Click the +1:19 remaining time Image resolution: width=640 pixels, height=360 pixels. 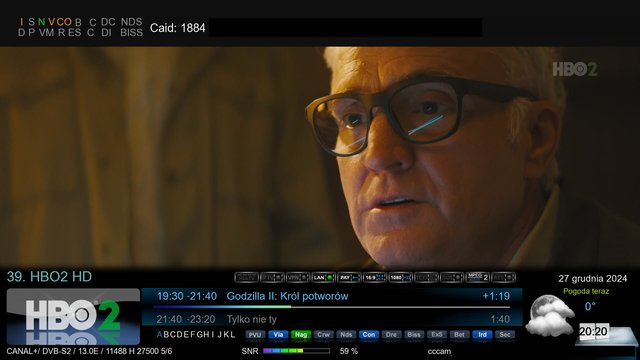[x=496, y=296]
